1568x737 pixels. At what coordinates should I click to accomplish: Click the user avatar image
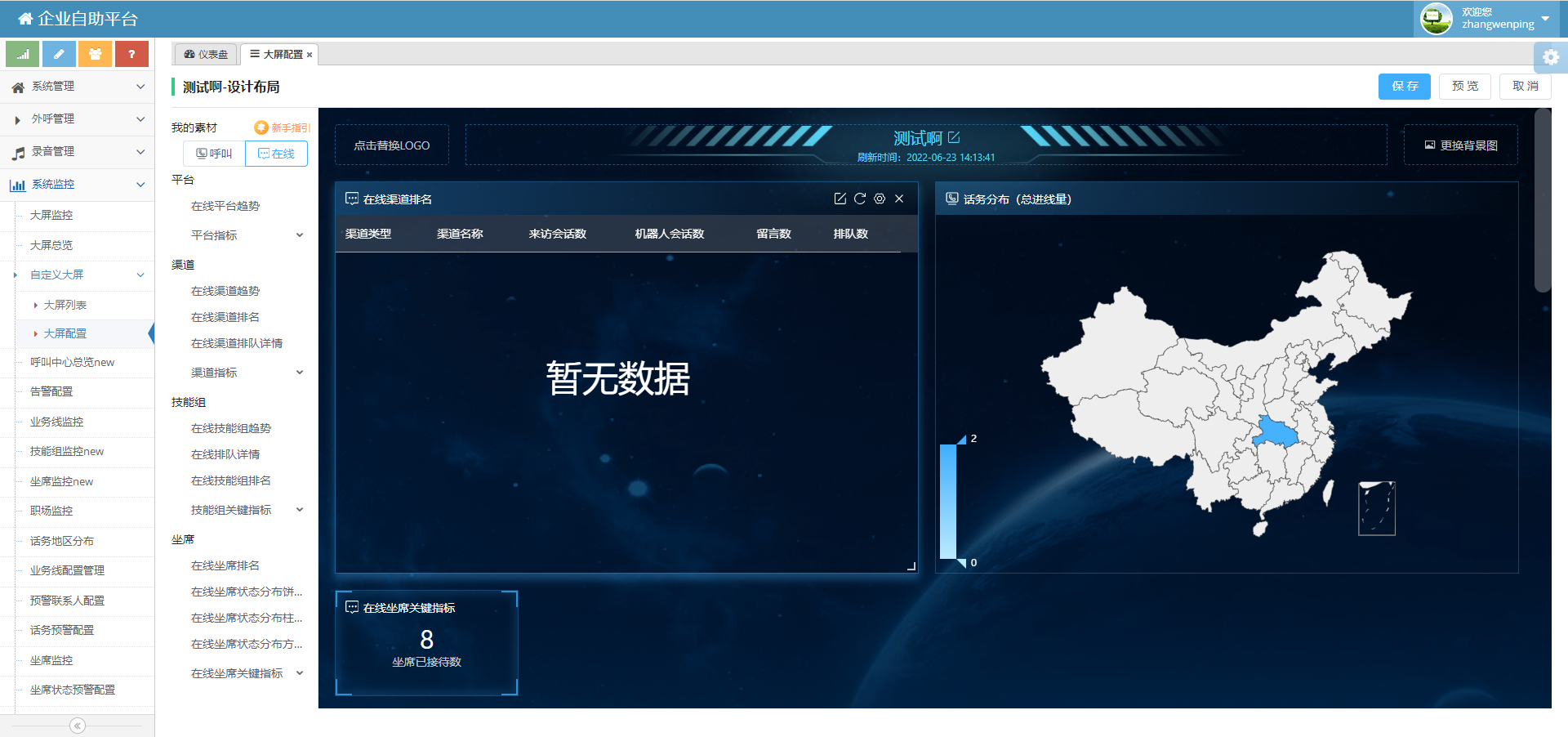click(1437, 19)
